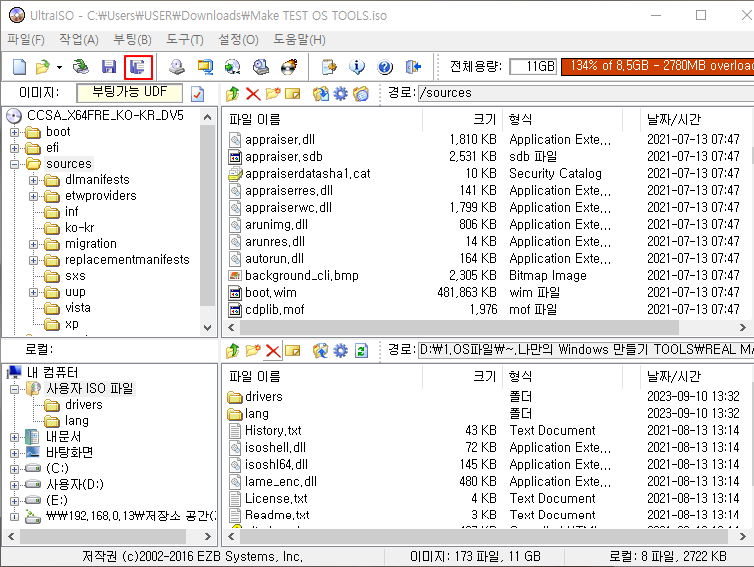Click the Save As icon highlighted in the toolbar
The image size is (754, 567).
[138, 67]
